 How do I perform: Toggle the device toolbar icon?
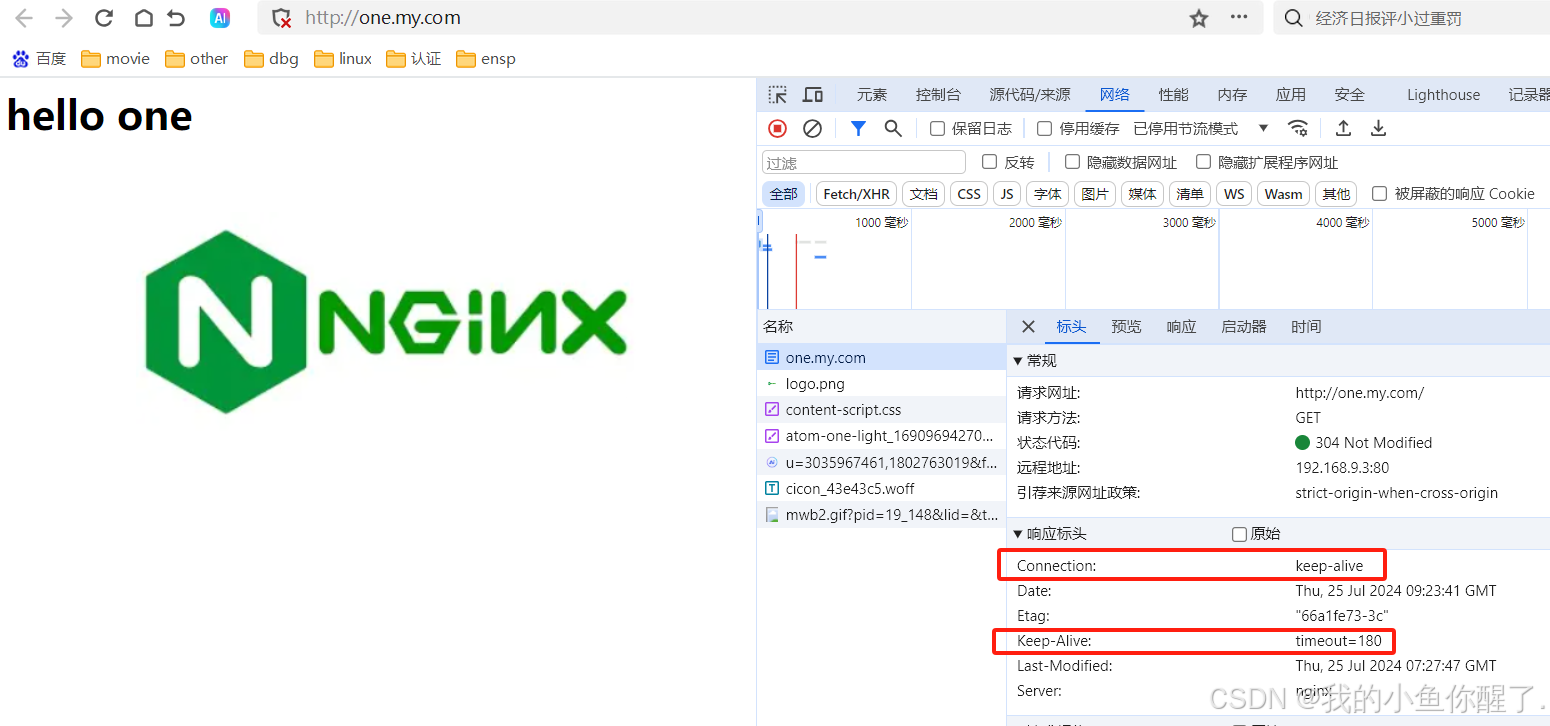tap(813, 94)
